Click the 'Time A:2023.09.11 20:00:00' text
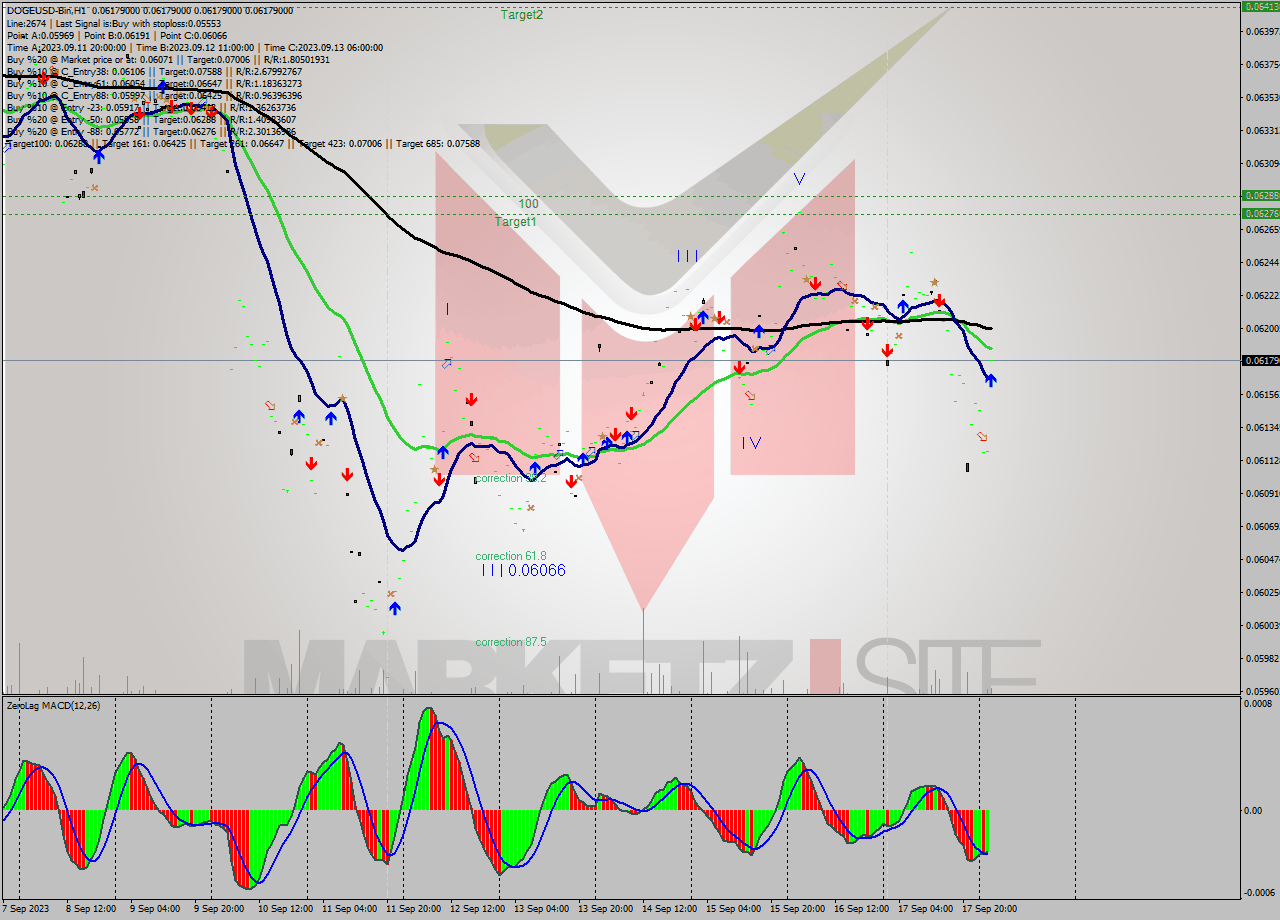The image size is (1280, 920). pyautogui.click(x=66, y=47)
